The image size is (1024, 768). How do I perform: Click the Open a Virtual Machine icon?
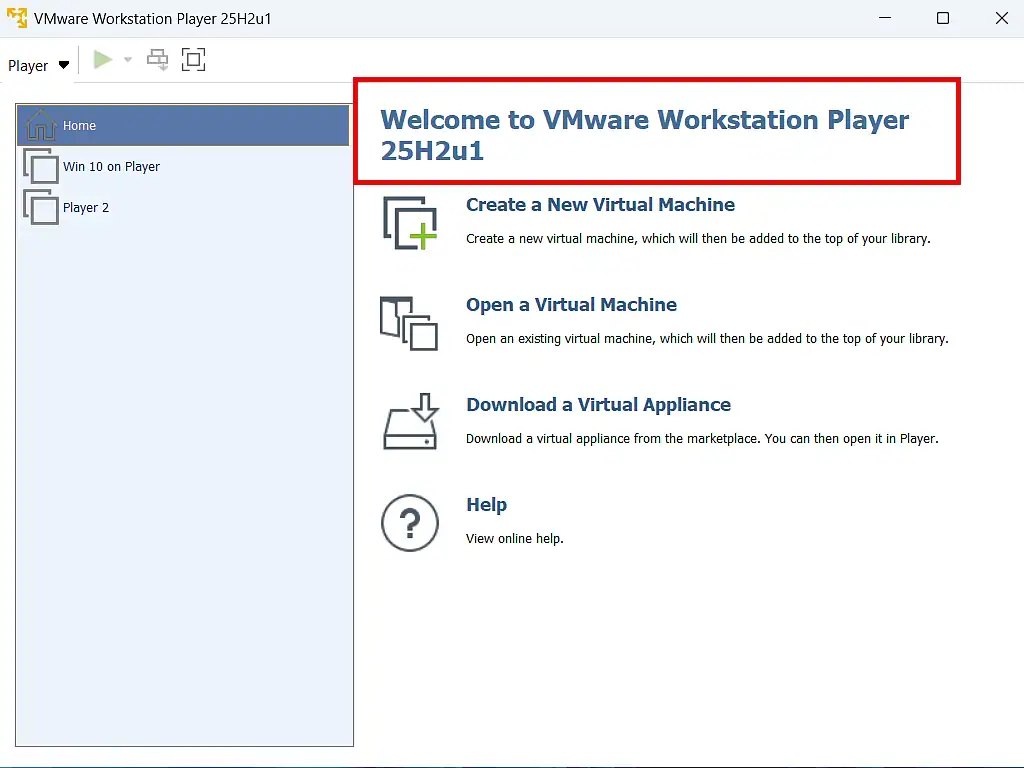click(x=410, y=322)
